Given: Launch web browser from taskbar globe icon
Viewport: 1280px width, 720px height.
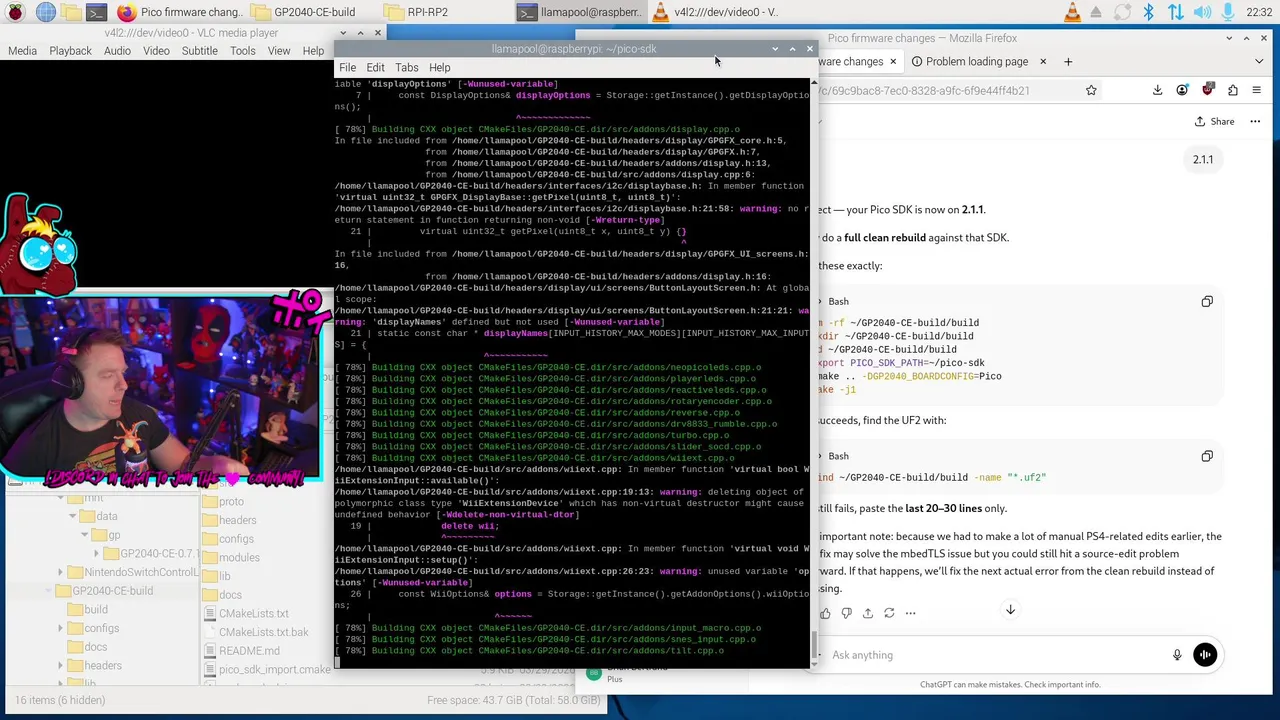Looking at the screenshot, I should 45,12.
